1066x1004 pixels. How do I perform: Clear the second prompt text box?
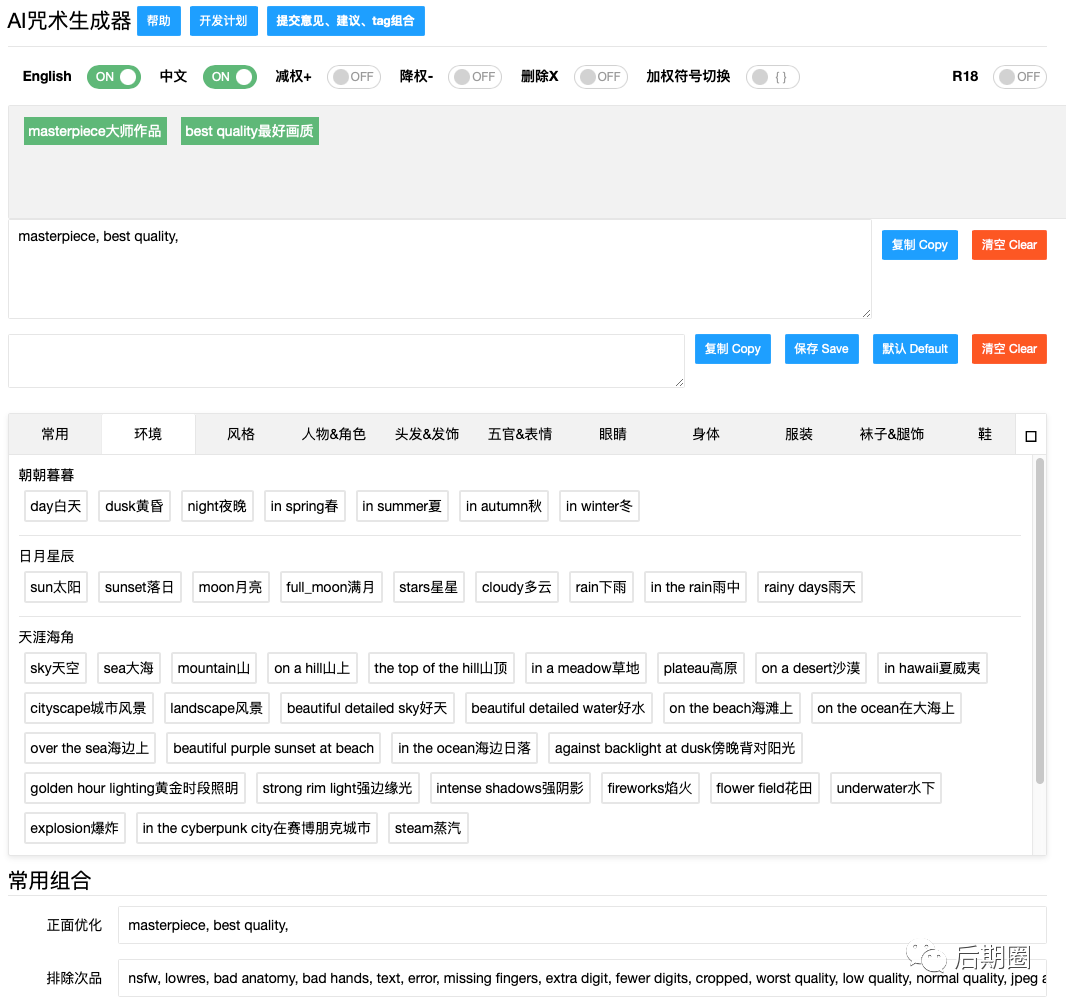pos(1009,349)
